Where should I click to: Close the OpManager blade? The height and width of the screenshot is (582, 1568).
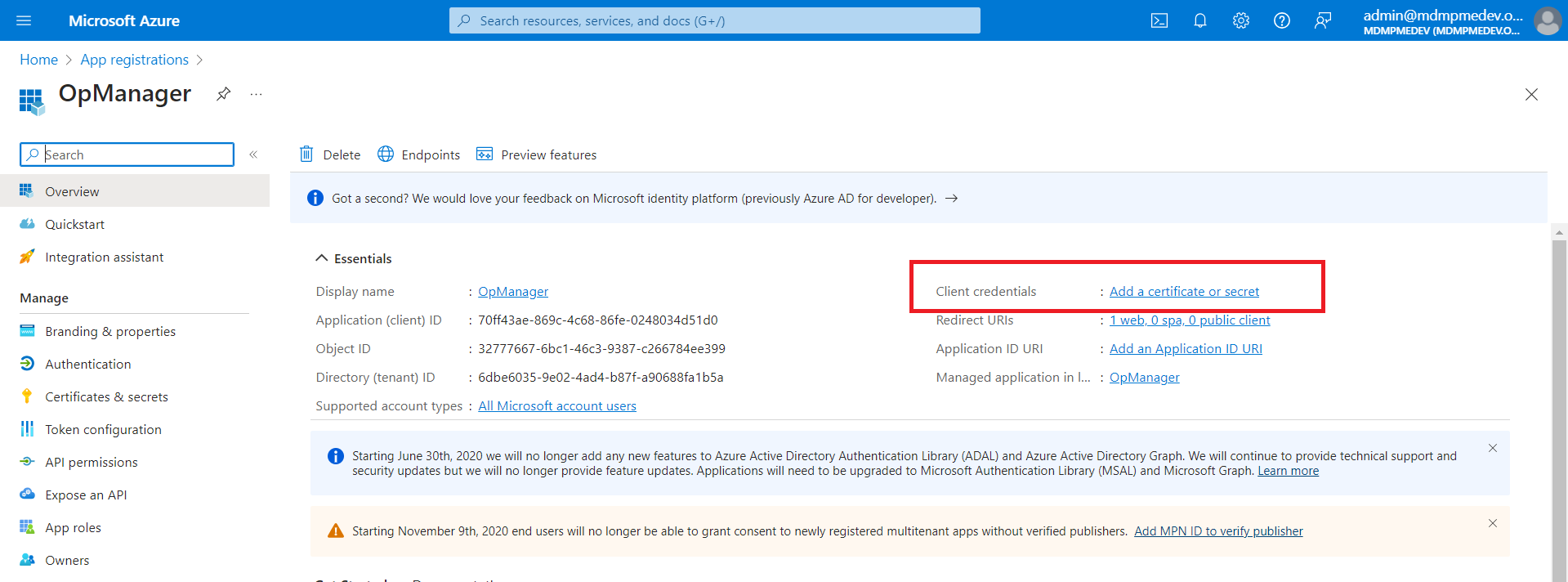(x=1531, y=95)
